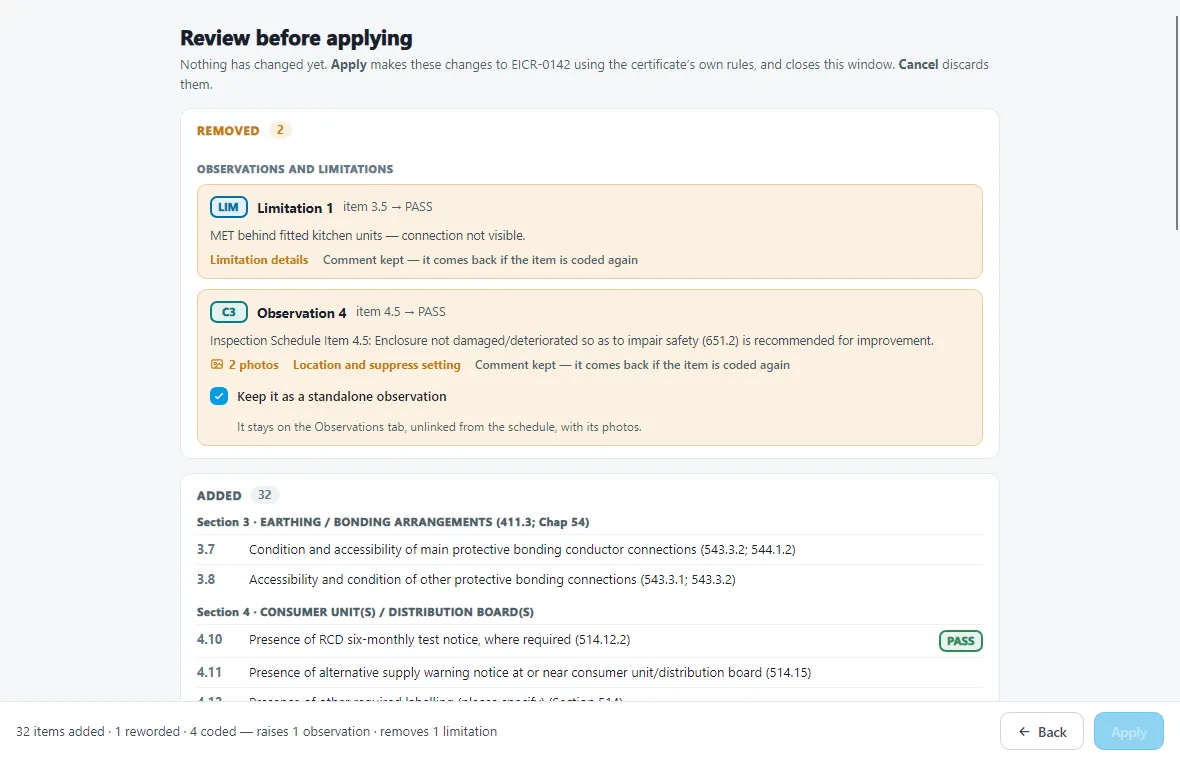Select row 3.7 main protective bonding connections
Image resolution: width=1180 pixels, height=760 pixels.
coord(590,550)
